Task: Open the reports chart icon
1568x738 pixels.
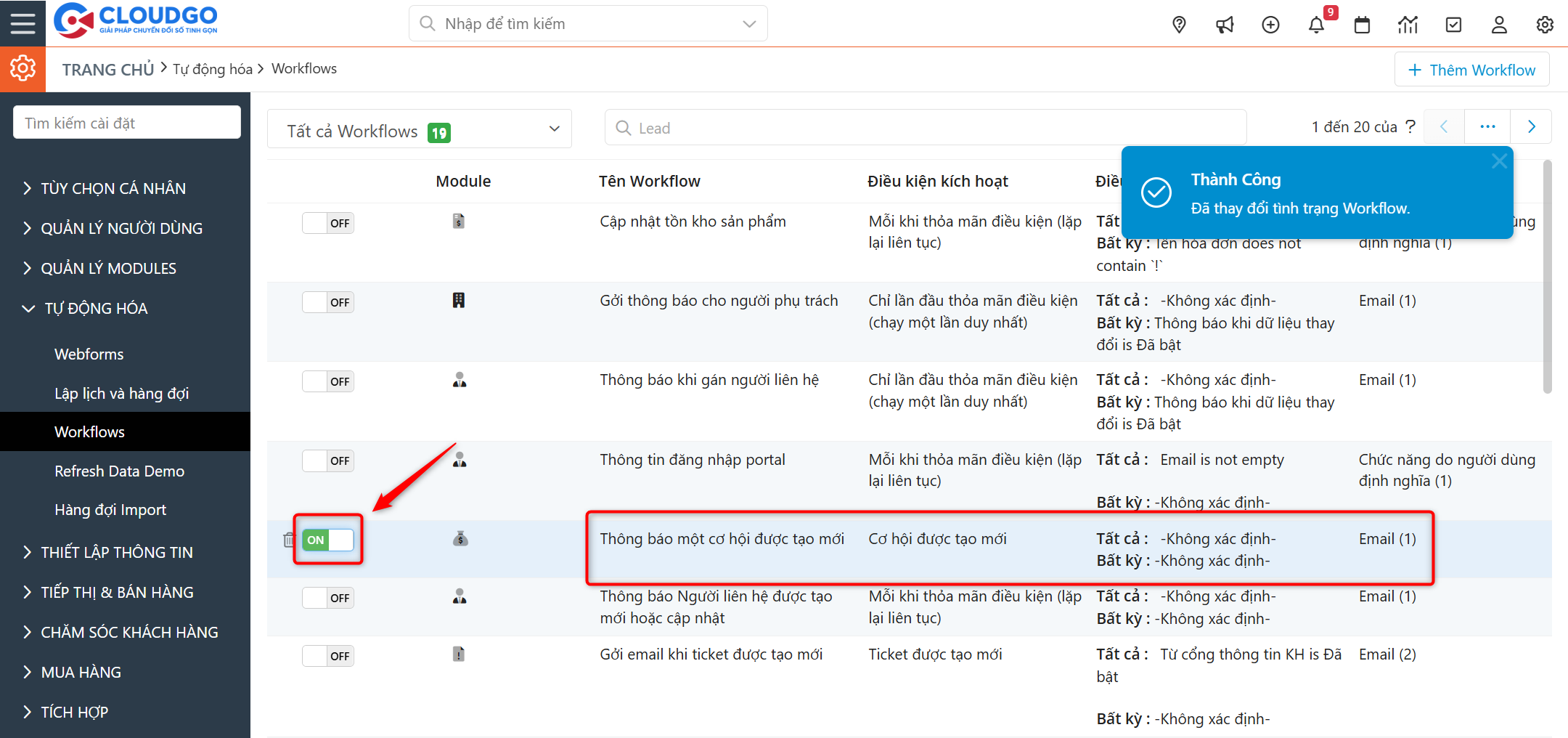Action: click(x=1408, y=25)
